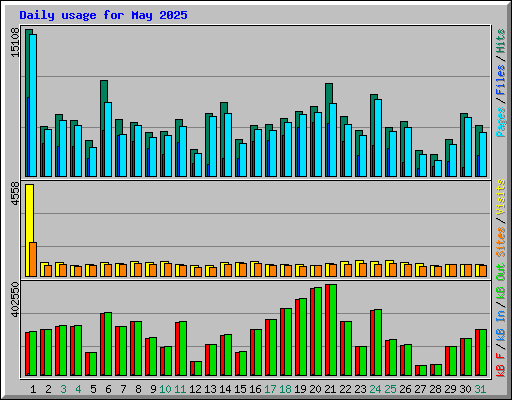This screenshot has height=400, width=512.
Task: Click the "Pages" legend text
Action: coord(500,122)
